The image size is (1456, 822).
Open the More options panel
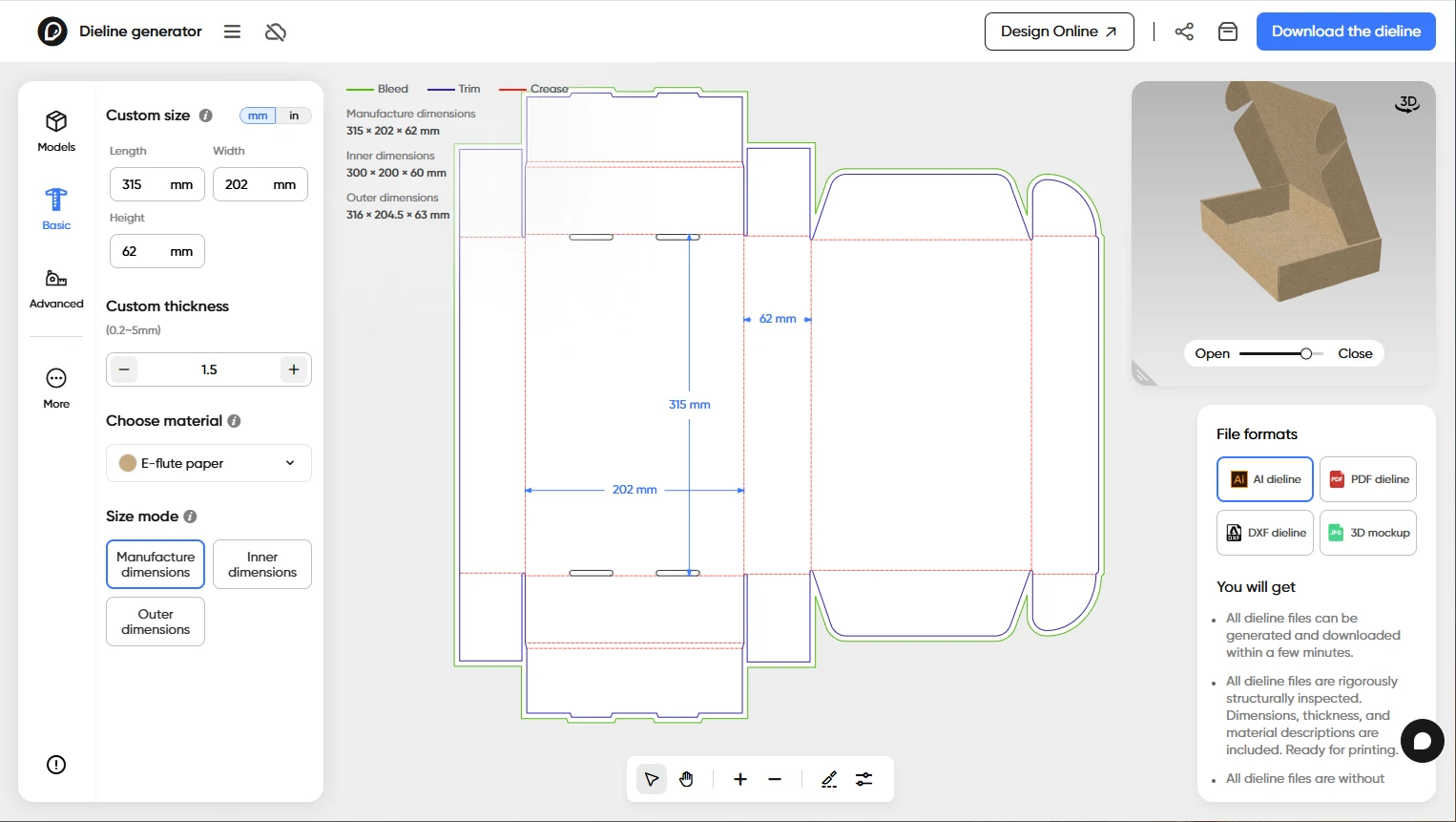coord(56,388)
